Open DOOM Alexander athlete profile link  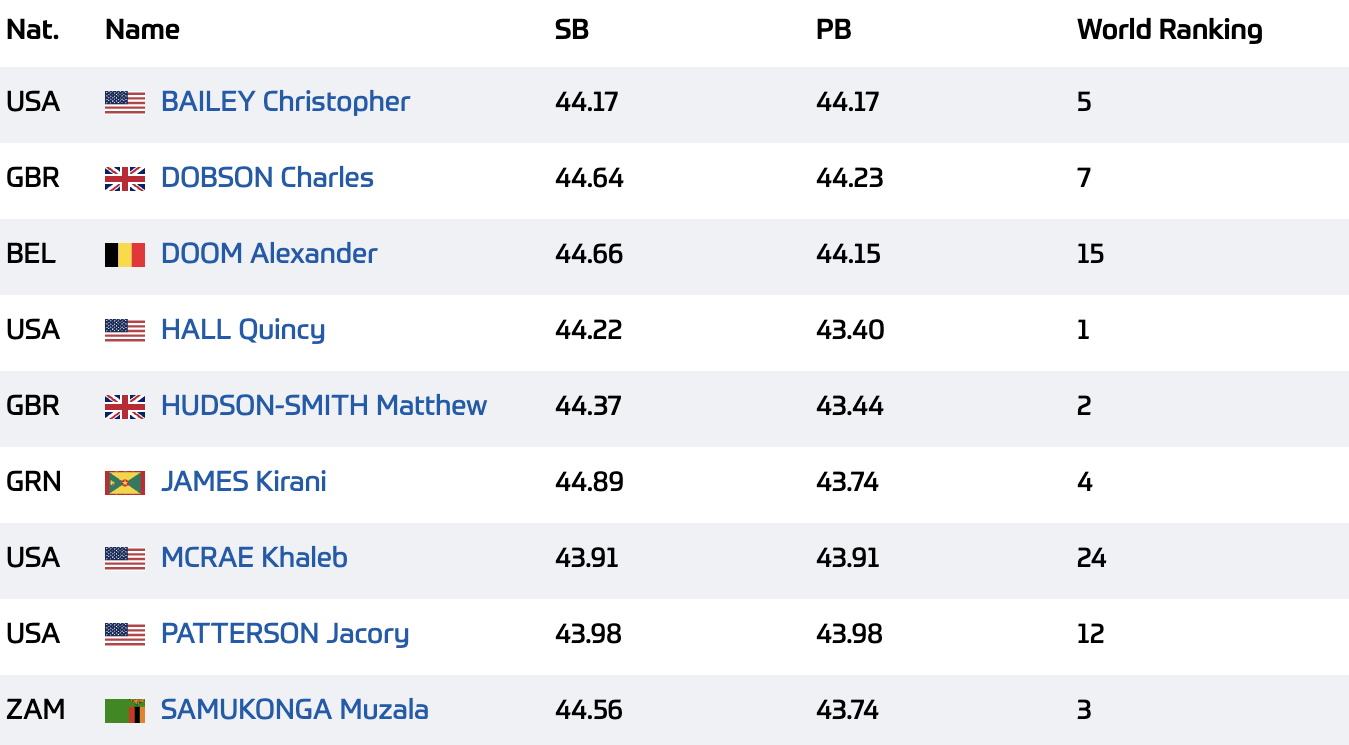tap(269, 254)
